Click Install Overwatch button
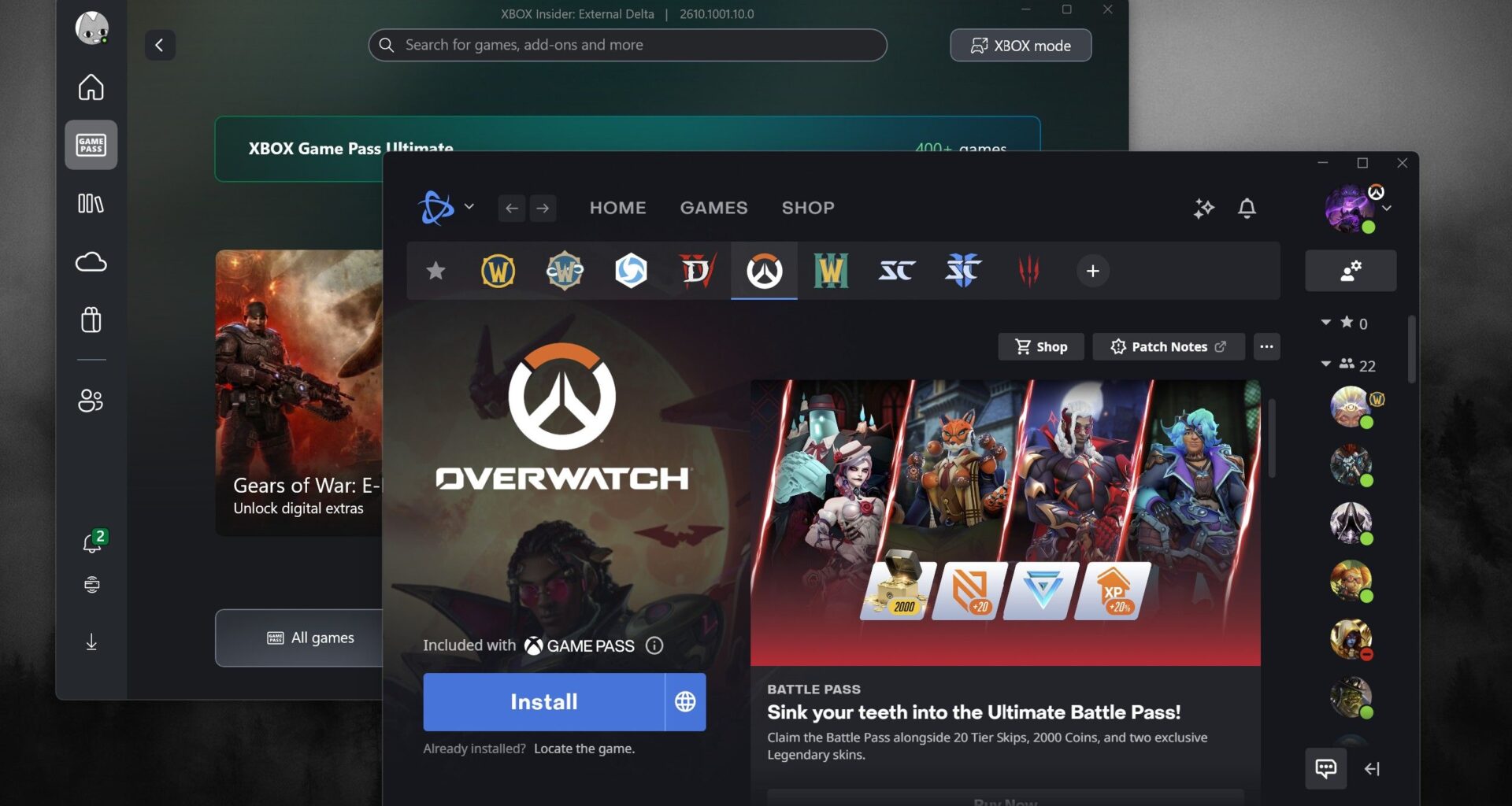This screenshot has height=806, width=1512. coord(544,702)
